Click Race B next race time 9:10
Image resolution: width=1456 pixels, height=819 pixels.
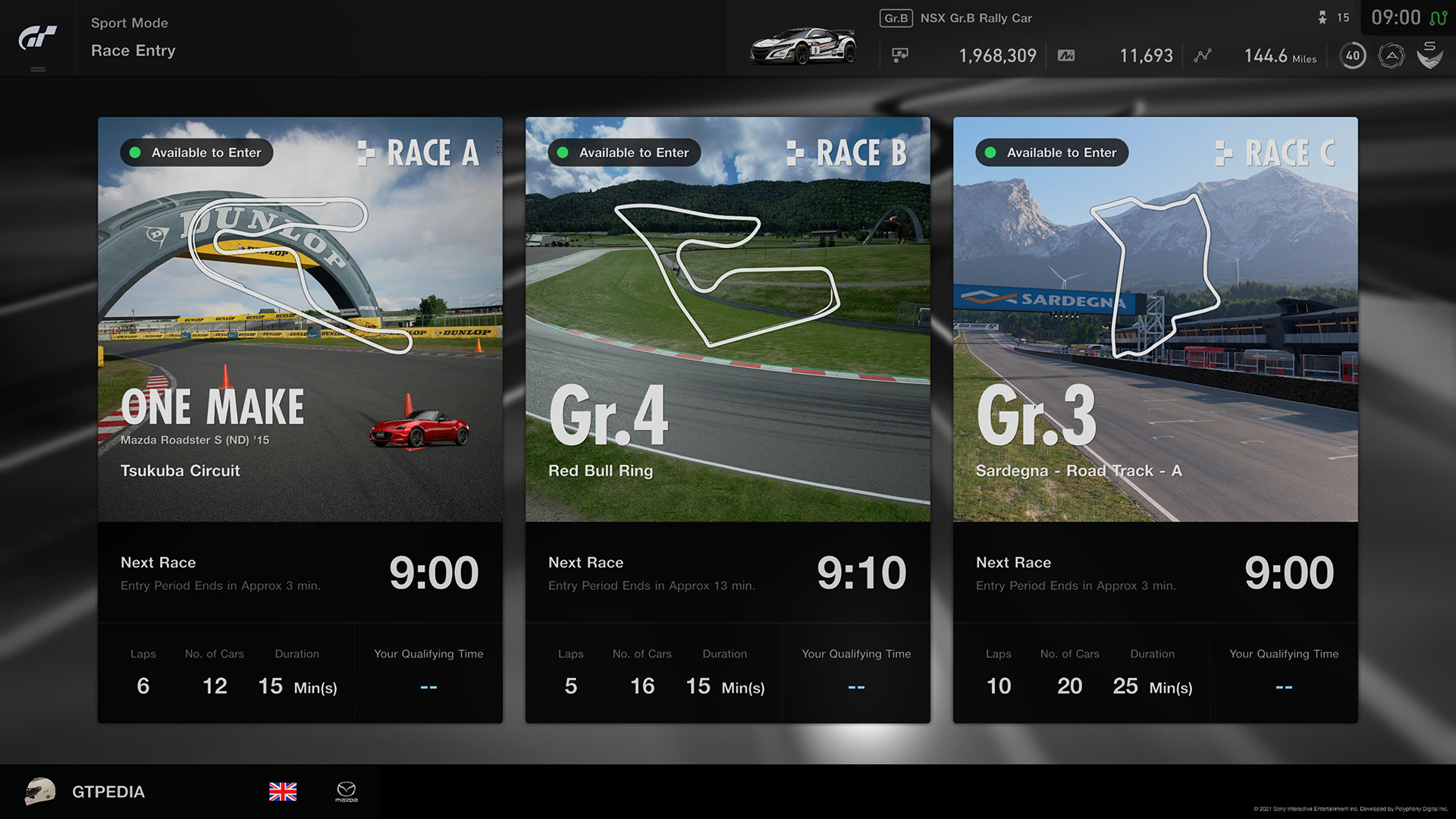pyautogui.click(x=861, y=573)
